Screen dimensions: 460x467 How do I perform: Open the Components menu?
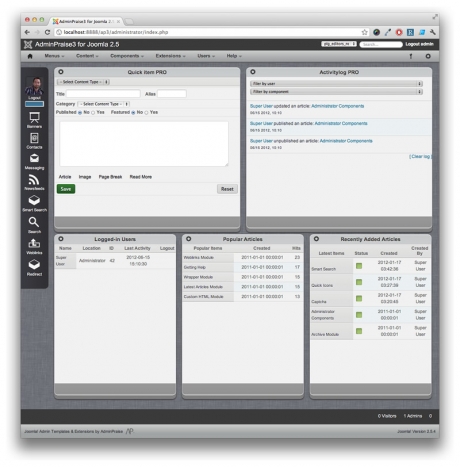click(127, 56)
